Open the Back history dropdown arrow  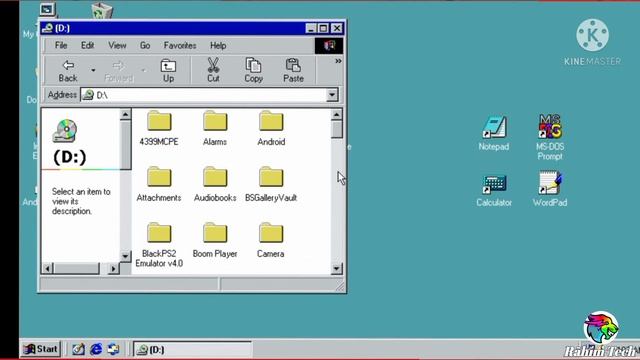[x=93, y=71]
